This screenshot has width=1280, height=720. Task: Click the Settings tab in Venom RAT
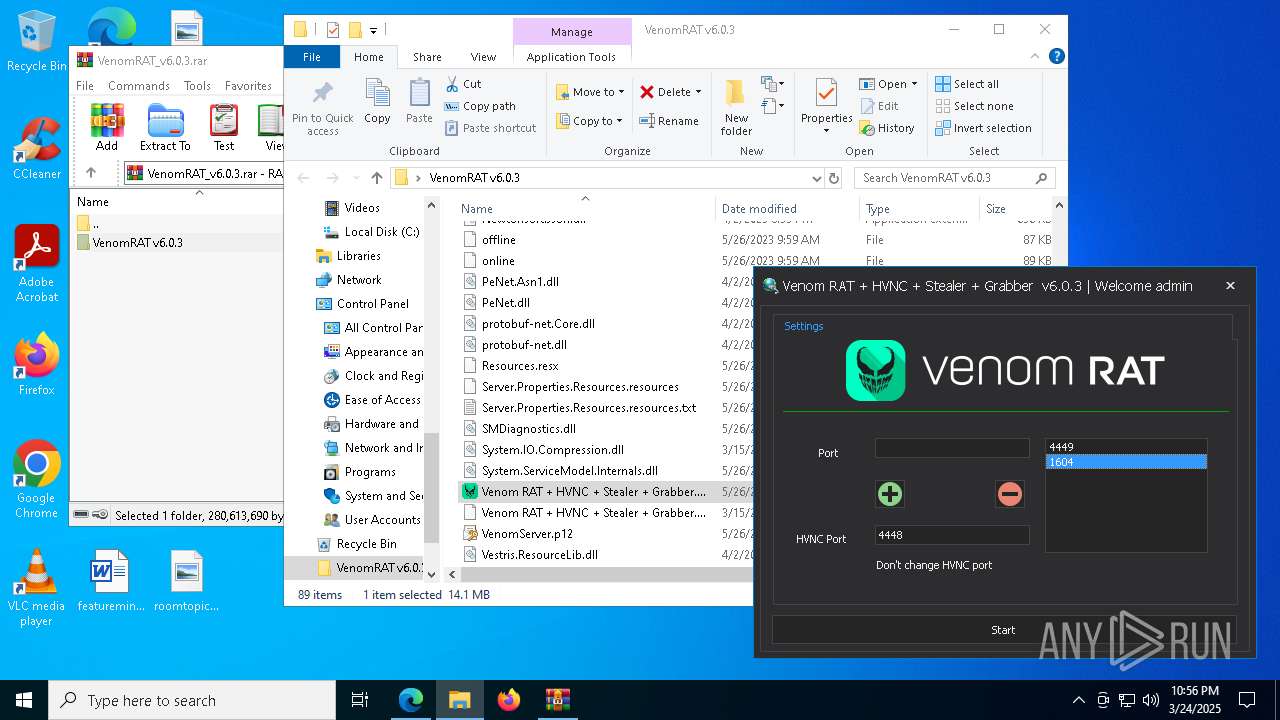pyautogui.click(x=804, y=326)
